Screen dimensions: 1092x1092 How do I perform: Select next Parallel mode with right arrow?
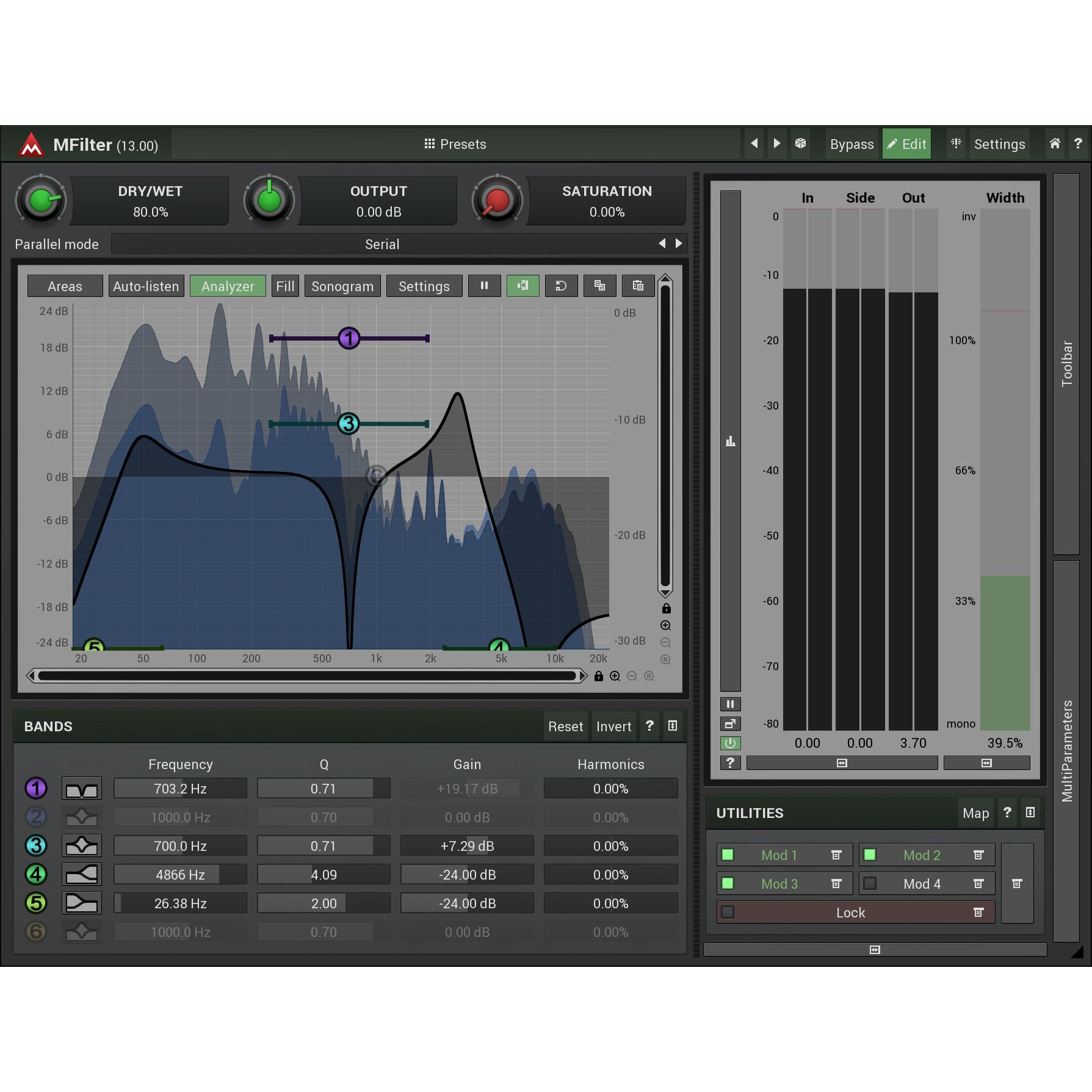(679, 244)
